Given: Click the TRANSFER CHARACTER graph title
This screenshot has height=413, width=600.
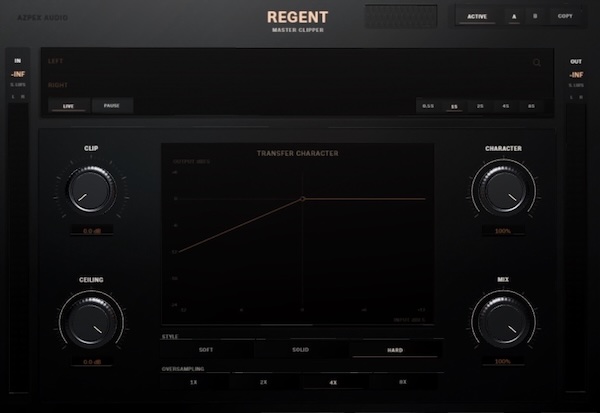Looking at the screenshot, I should 297,153.
